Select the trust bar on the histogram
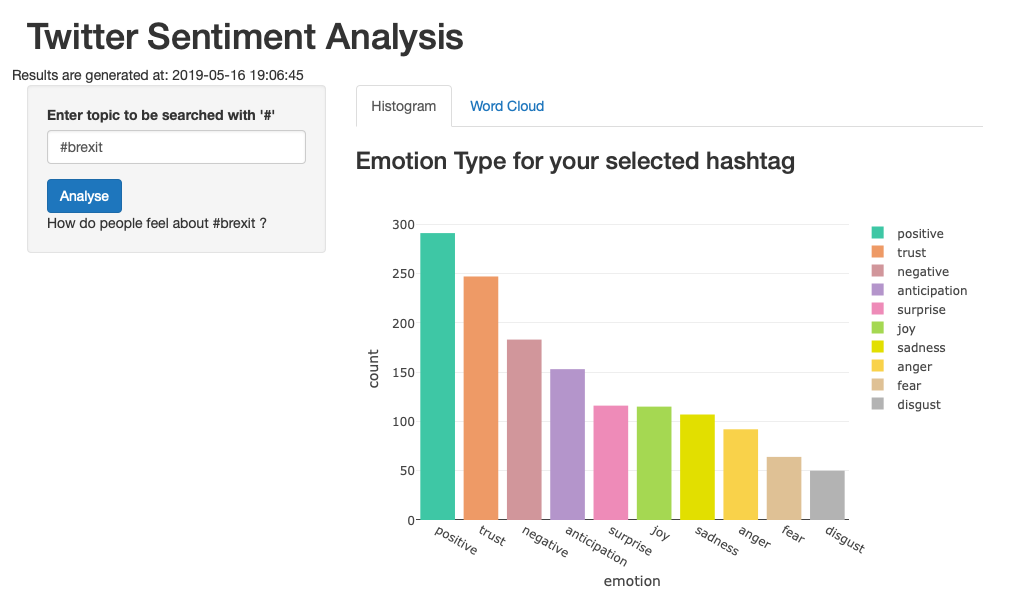 click(x=479, y=395)
